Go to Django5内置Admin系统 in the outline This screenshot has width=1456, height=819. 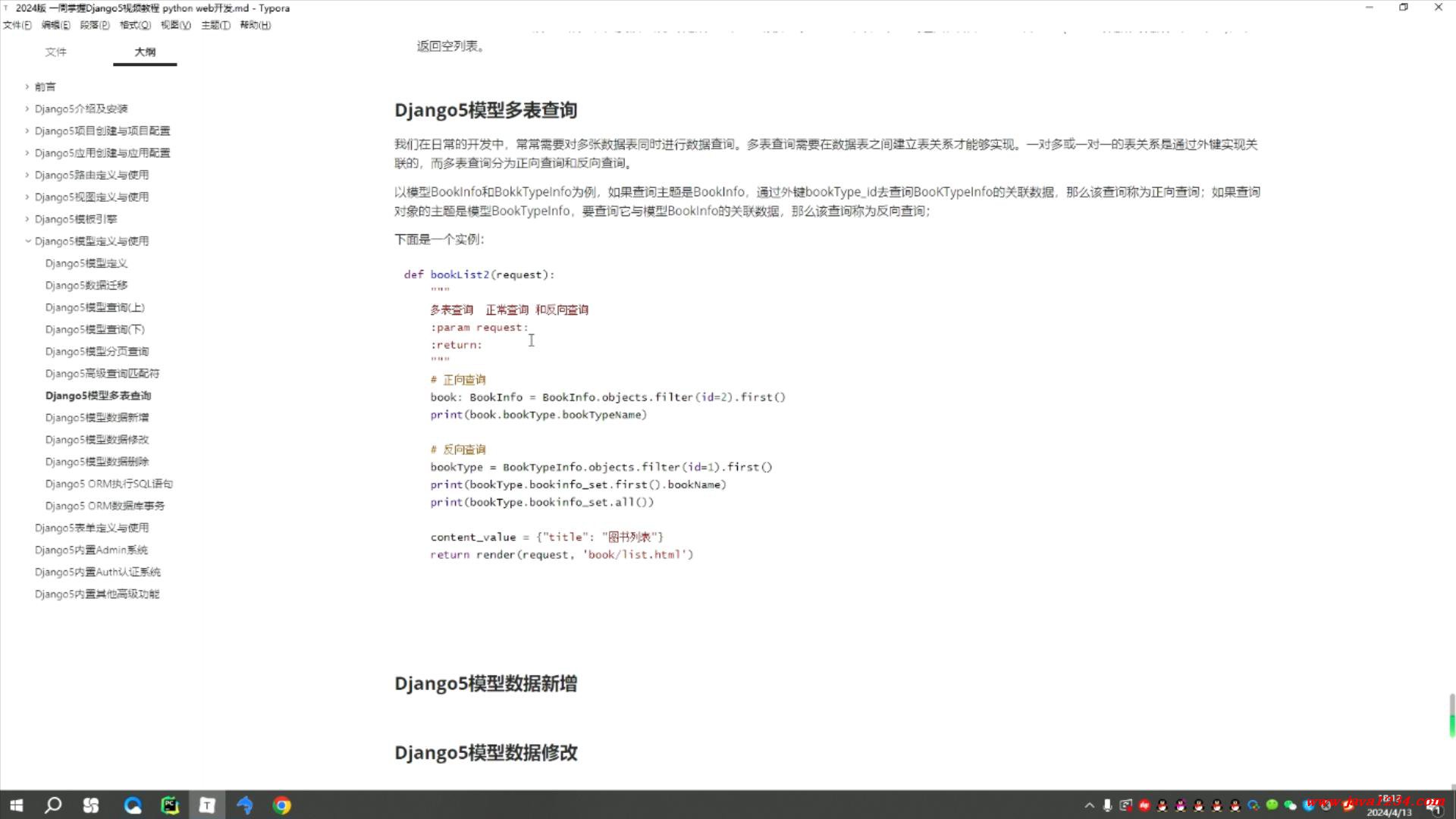91,549
